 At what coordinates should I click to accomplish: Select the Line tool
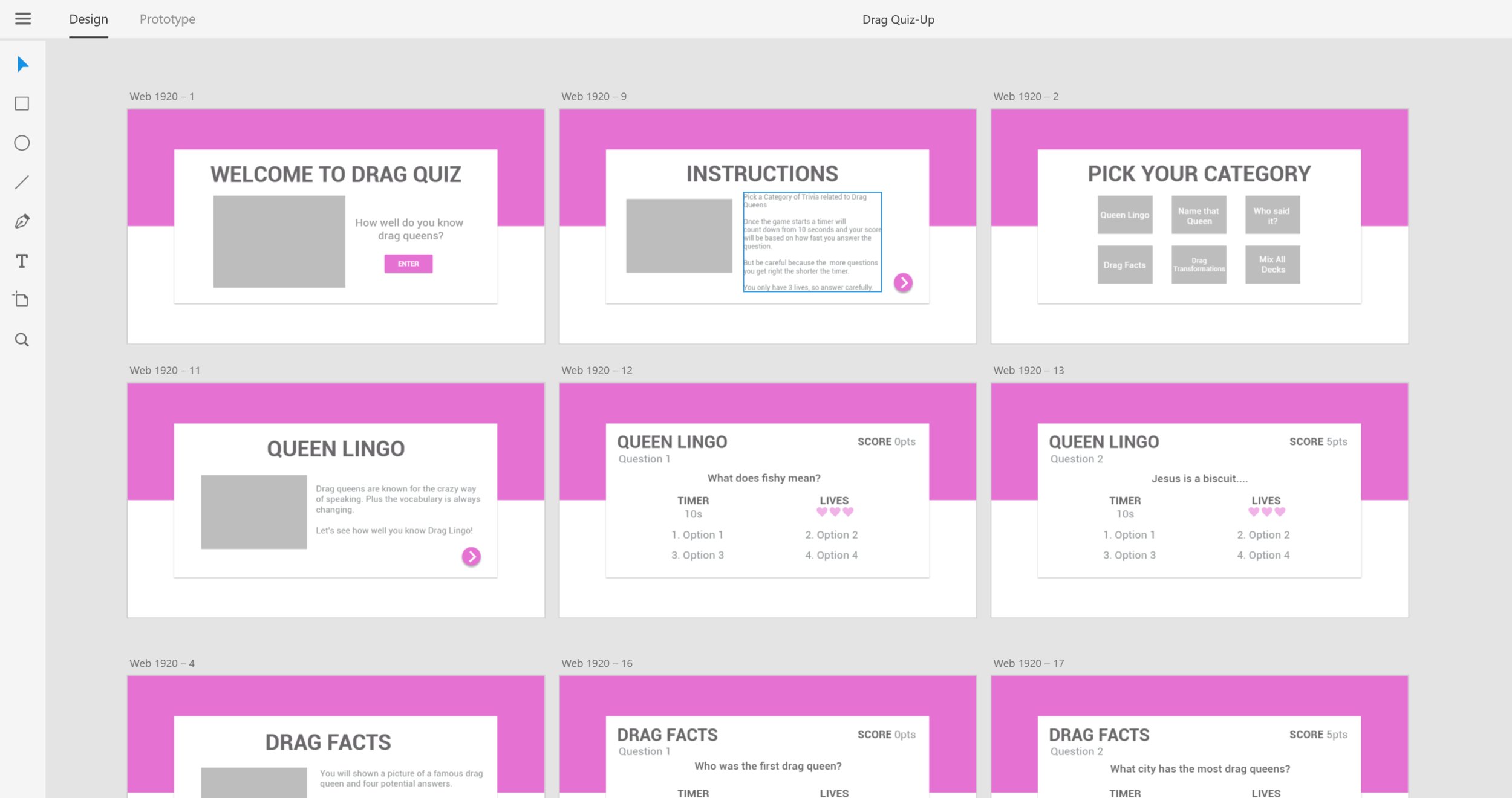click(x=22, y=182)
